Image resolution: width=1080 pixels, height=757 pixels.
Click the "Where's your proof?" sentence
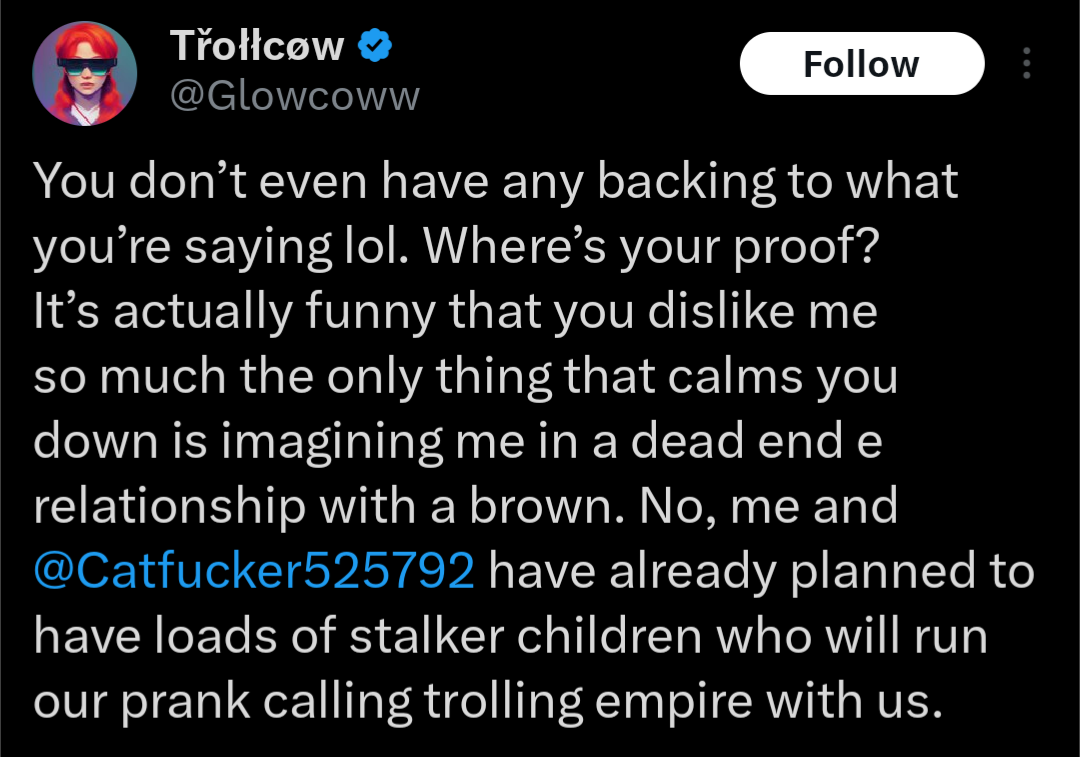point(651,247)
